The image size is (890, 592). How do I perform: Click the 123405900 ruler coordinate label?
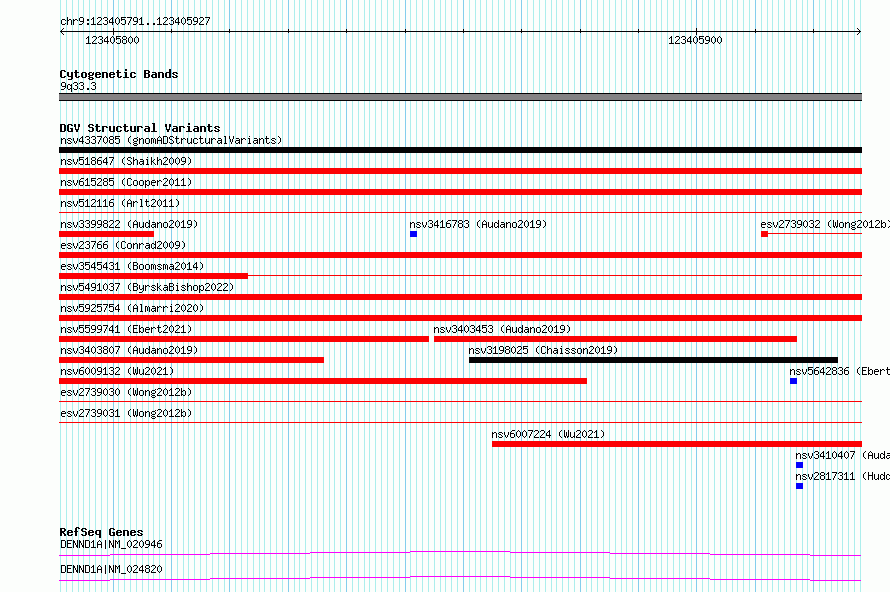click(x=695, y=40)
